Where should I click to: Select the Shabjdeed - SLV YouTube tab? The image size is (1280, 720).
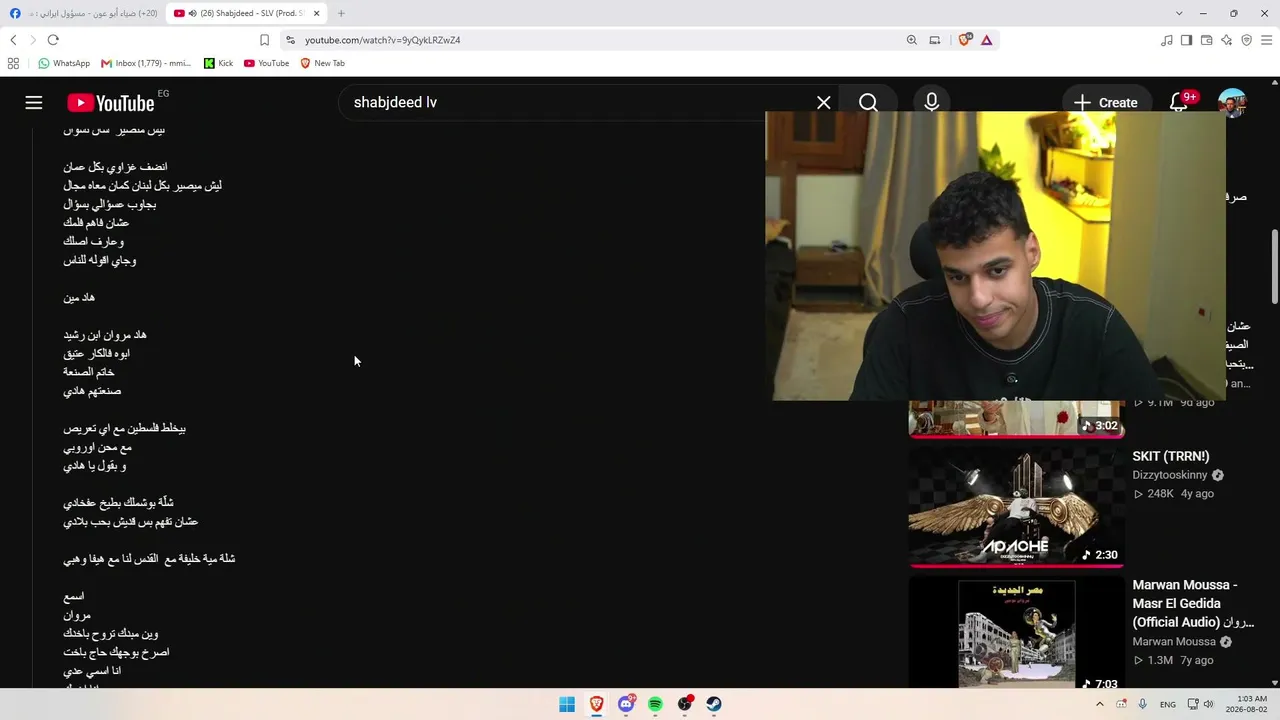[x=246, y=13]
